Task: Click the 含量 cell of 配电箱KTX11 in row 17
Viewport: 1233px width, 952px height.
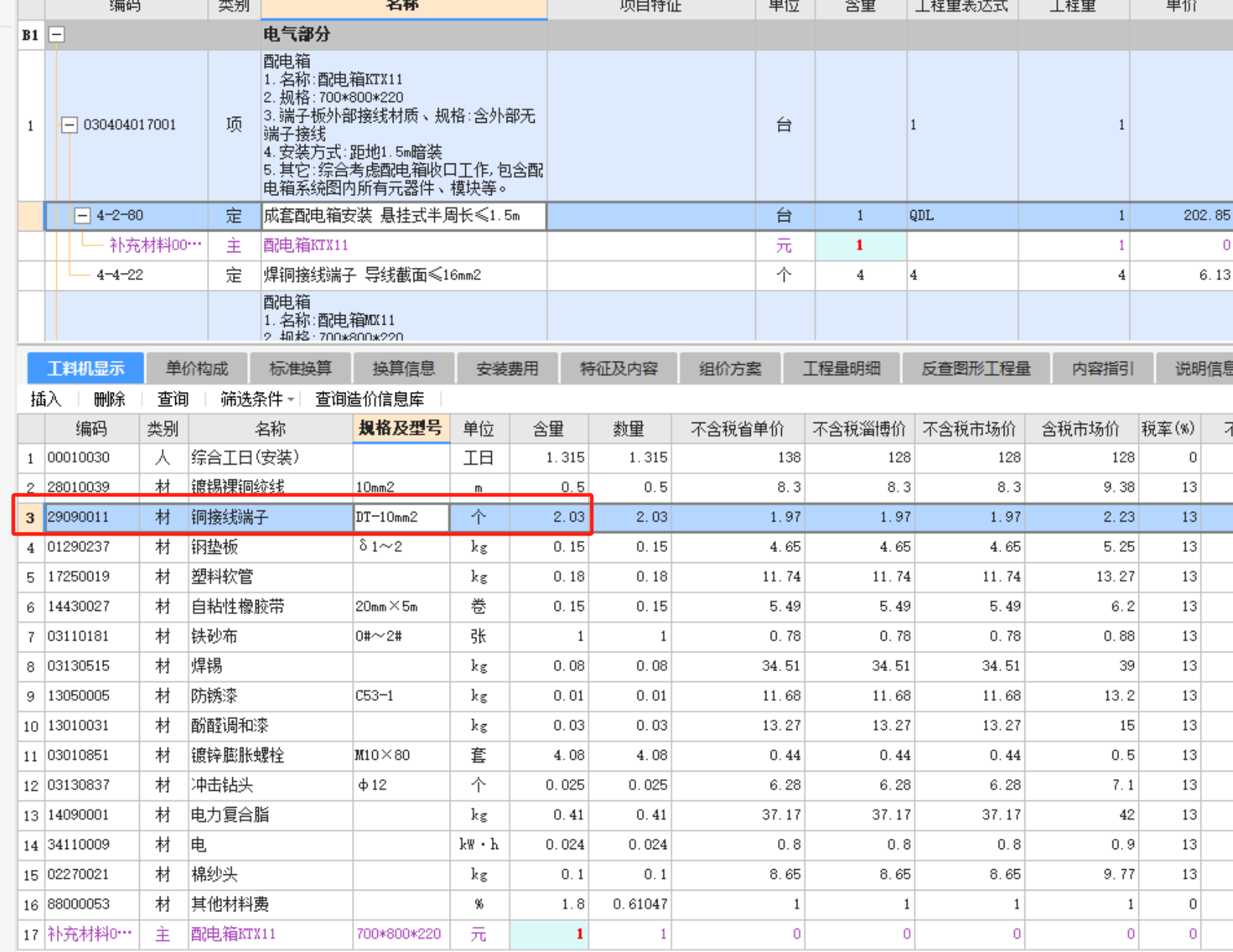Action: coord(549,934)
